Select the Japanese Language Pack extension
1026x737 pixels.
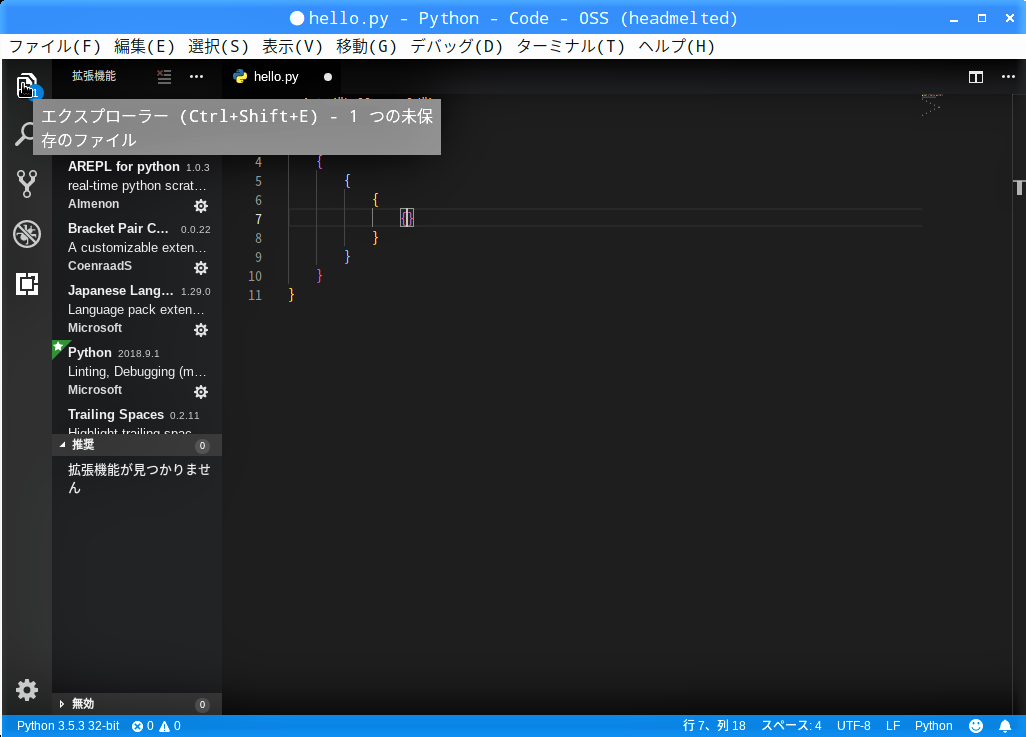[137, 310]
